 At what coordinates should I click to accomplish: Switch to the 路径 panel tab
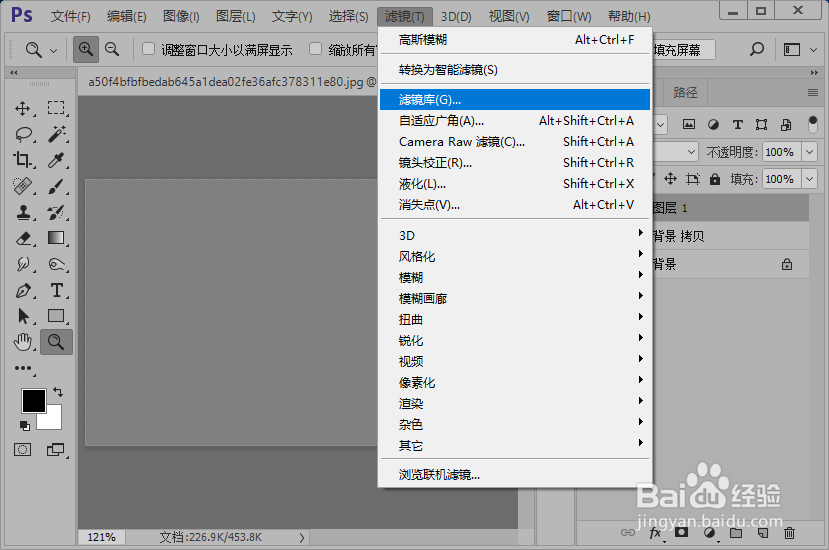[x=685, y=93]
